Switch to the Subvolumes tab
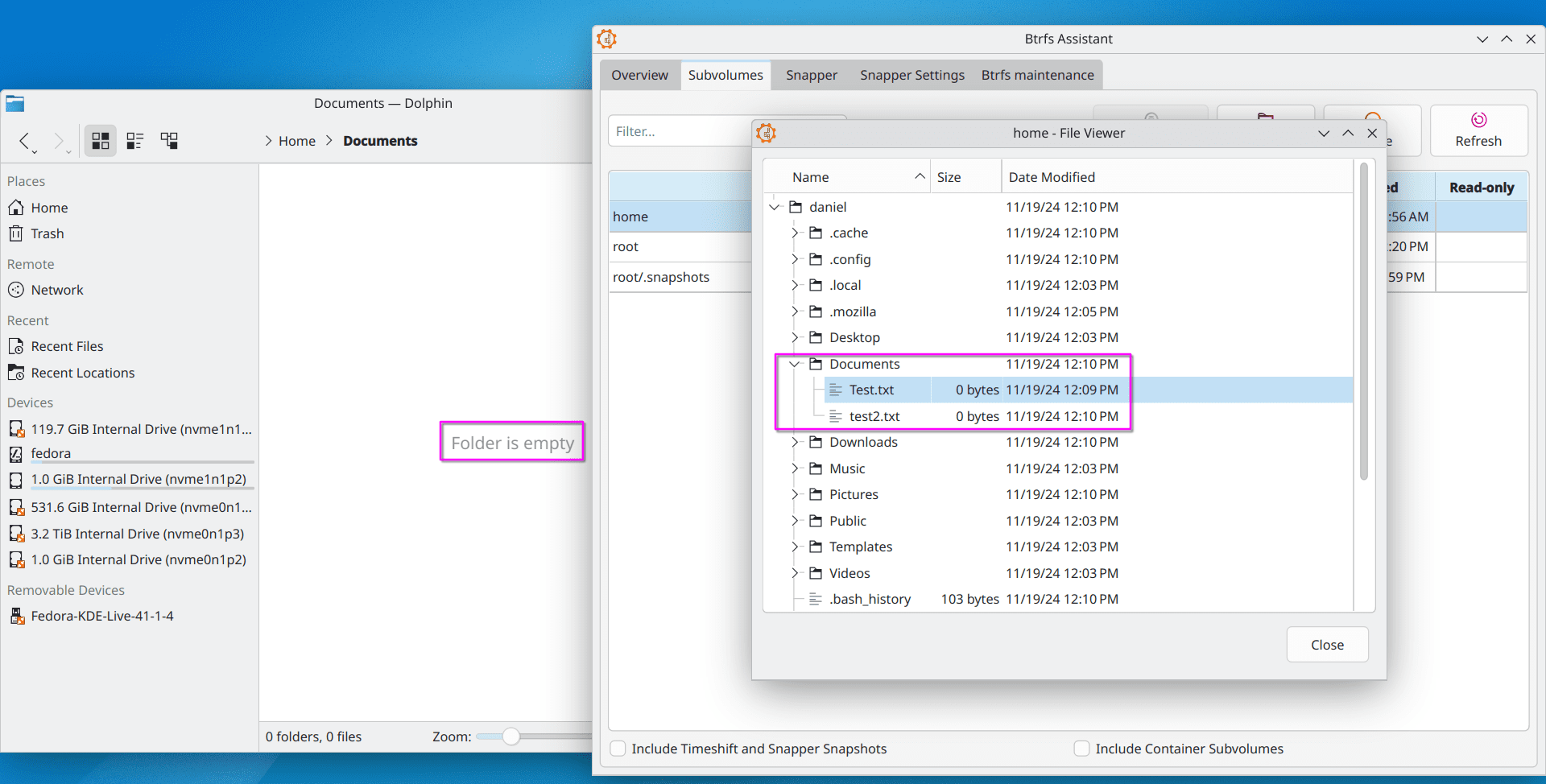 click(x=725, y=75)
